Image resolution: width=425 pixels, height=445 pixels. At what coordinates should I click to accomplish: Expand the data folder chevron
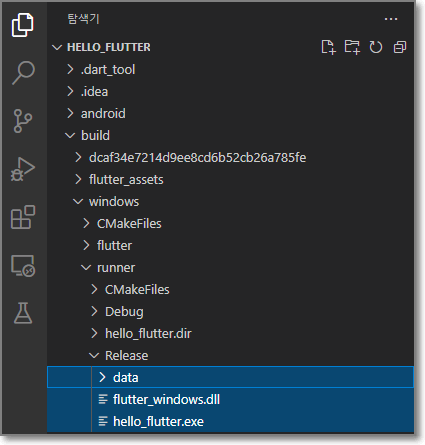(102, 377)
